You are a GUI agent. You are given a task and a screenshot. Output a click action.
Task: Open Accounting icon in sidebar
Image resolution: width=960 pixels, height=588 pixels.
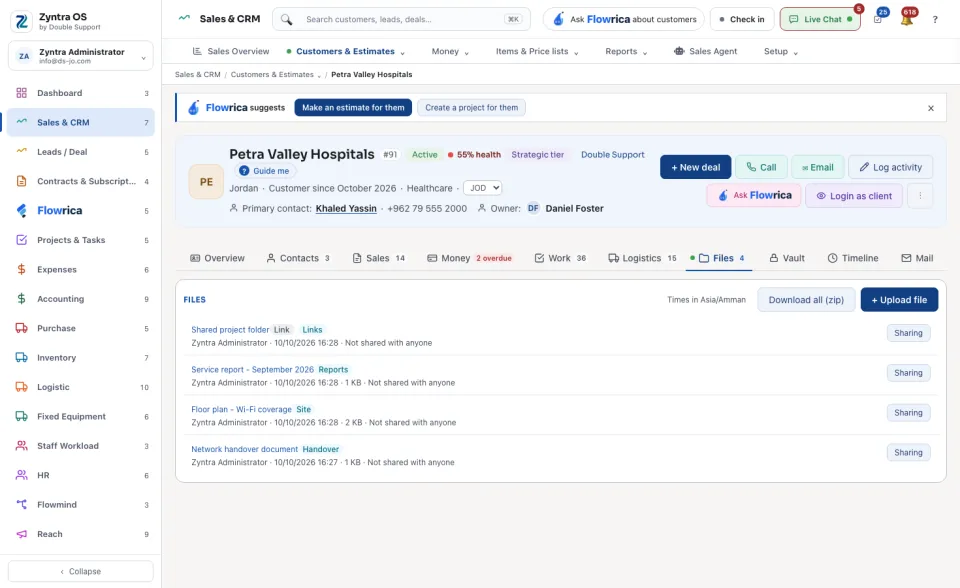21,299
